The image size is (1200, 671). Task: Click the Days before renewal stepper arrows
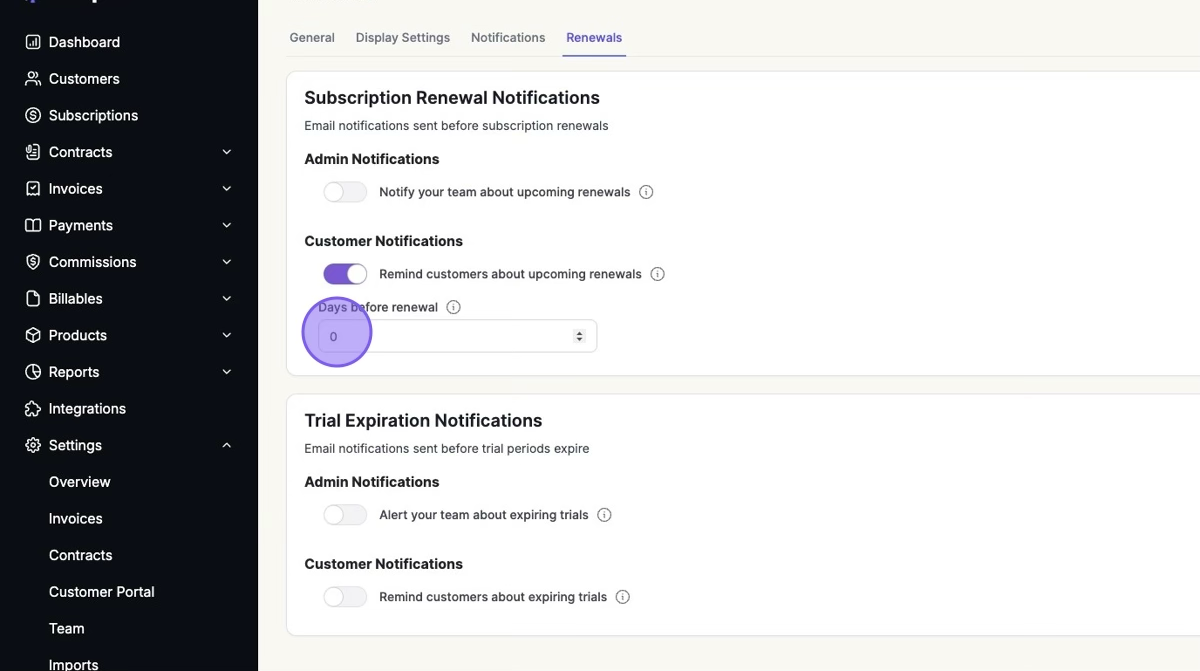tap(579, 336)
